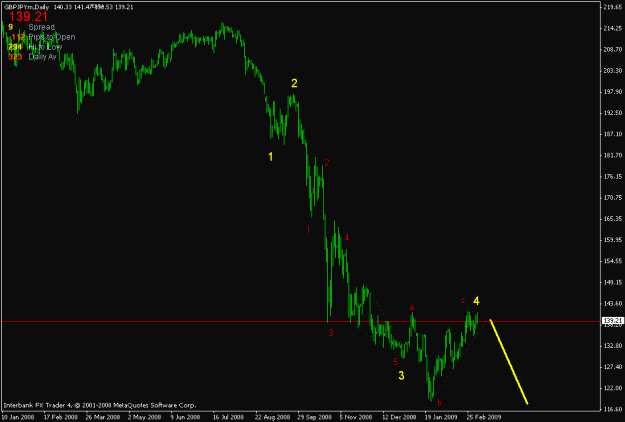Click the 5 Nov 2008 date label
The image size is (625, 422).
point(356,417)
